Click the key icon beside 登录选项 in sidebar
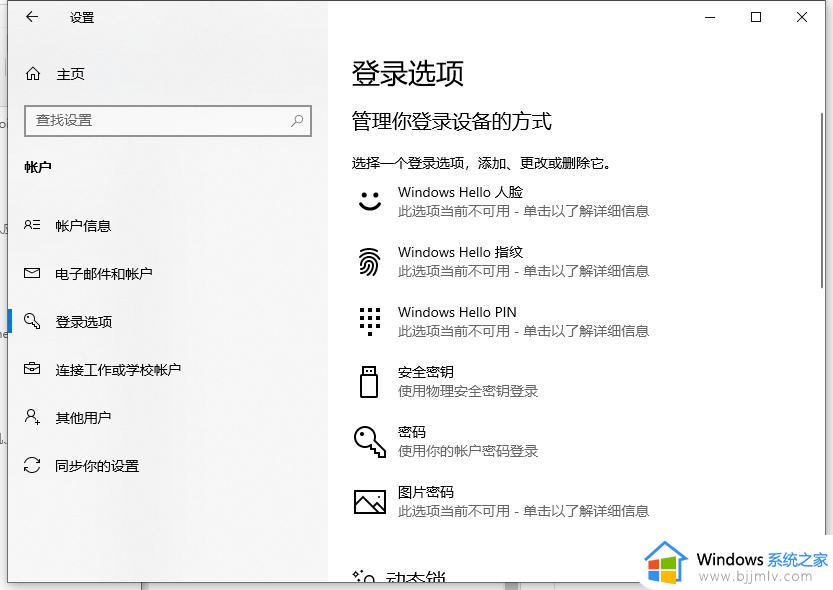This screenshot has width=833, height=590. [x=32, y=321]
